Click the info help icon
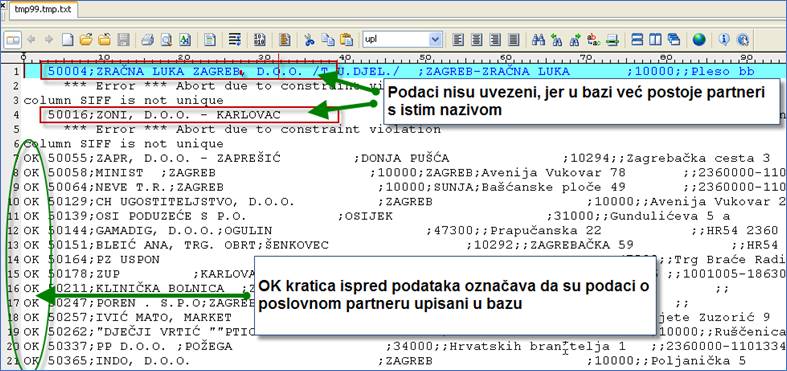Image resolution: width=787 pixels, height=371 pixels. pos(724,39)
